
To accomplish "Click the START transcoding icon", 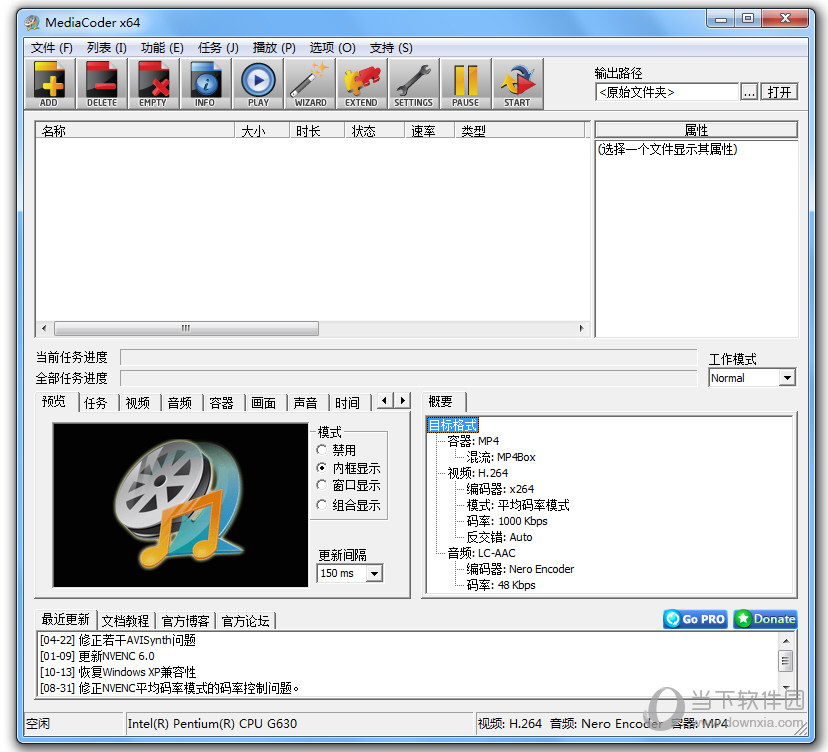I will pos(517,84).
